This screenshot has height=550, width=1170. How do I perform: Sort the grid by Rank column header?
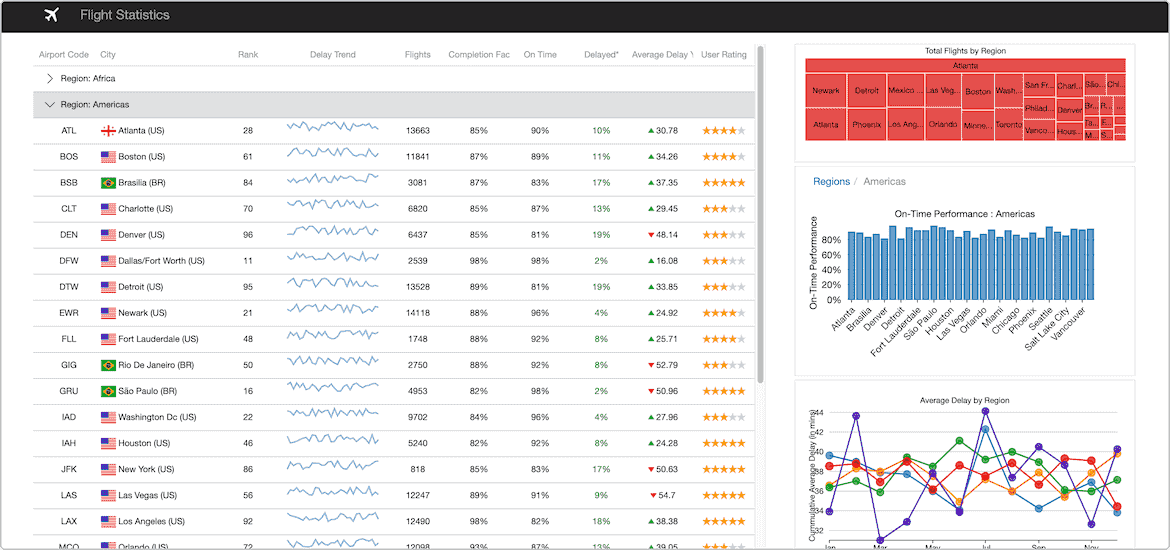pos(247,55)
